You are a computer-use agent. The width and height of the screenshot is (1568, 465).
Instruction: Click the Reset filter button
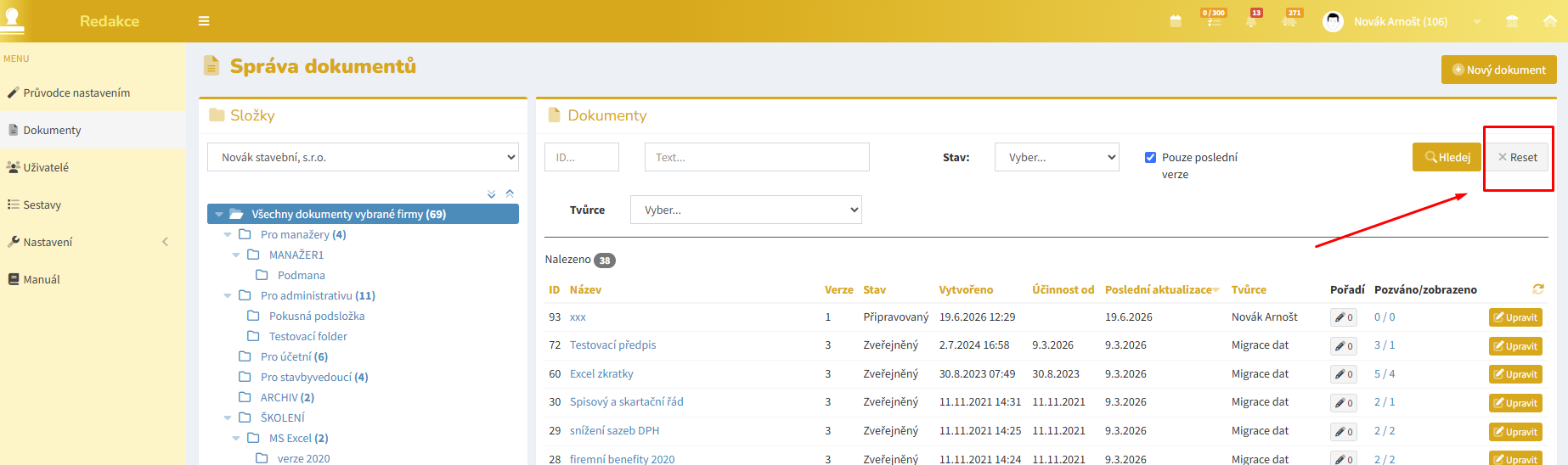point(1517,157)
